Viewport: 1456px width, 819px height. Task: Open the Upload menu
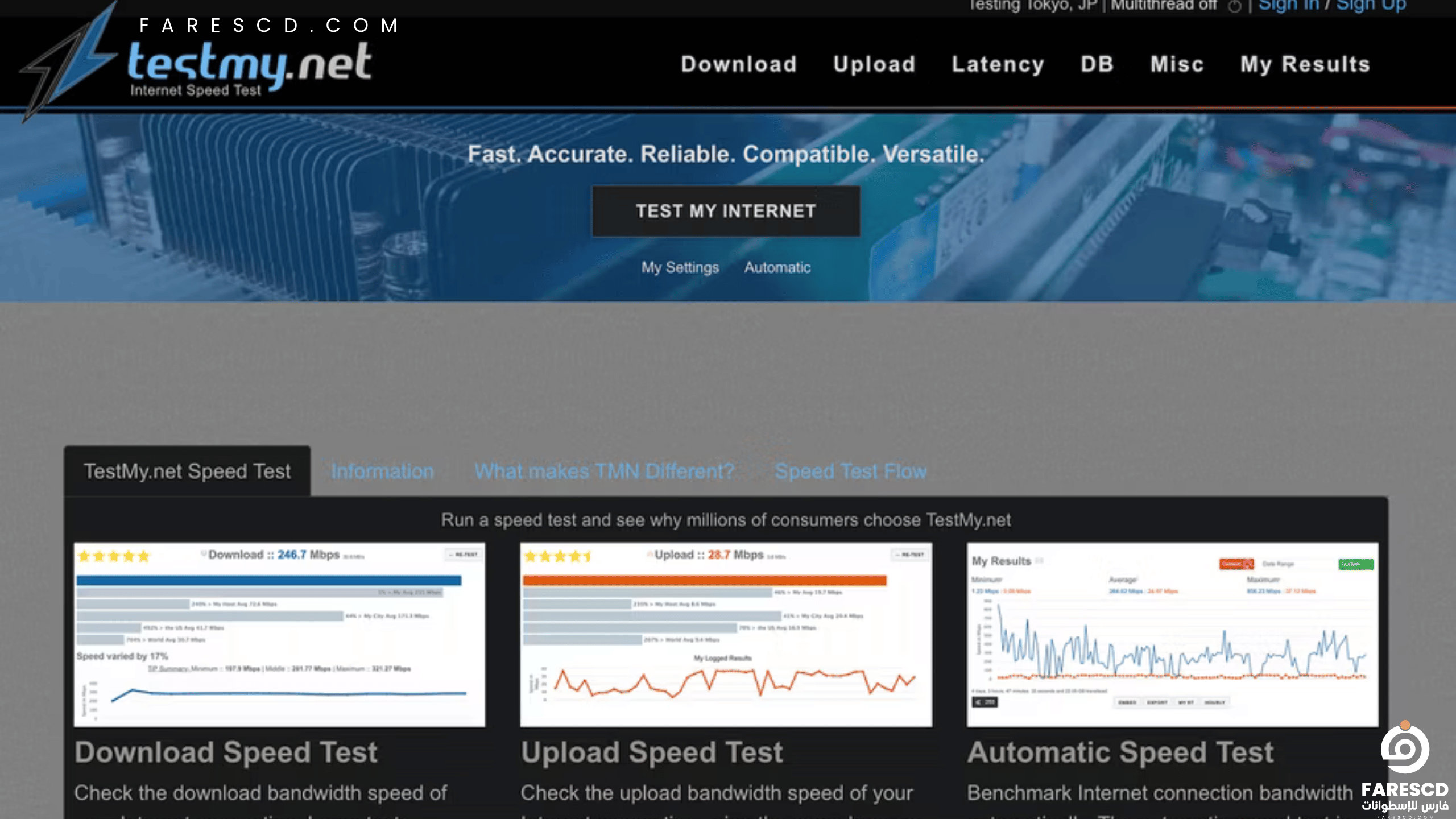pyautogui.click(x=874, y=64)
